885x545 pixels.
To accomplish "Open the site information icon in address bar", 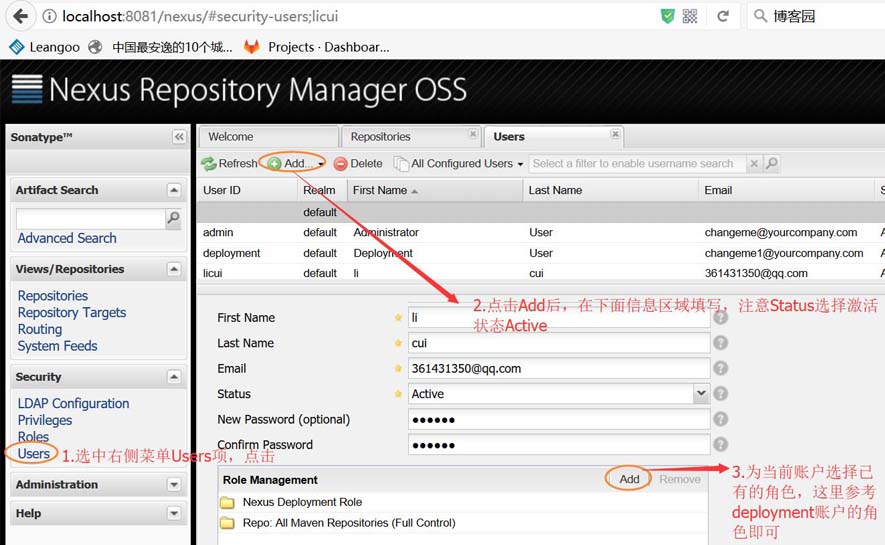I will pos(50,16).
